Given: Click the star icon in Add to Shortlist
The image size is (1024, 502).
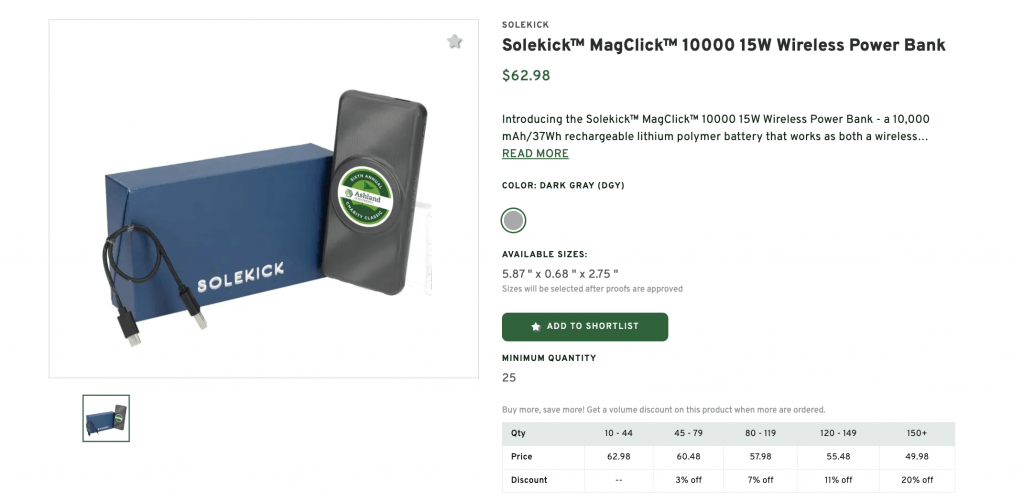Looking at the screenshot, I should pyautogui.click(x=536, y=327).
